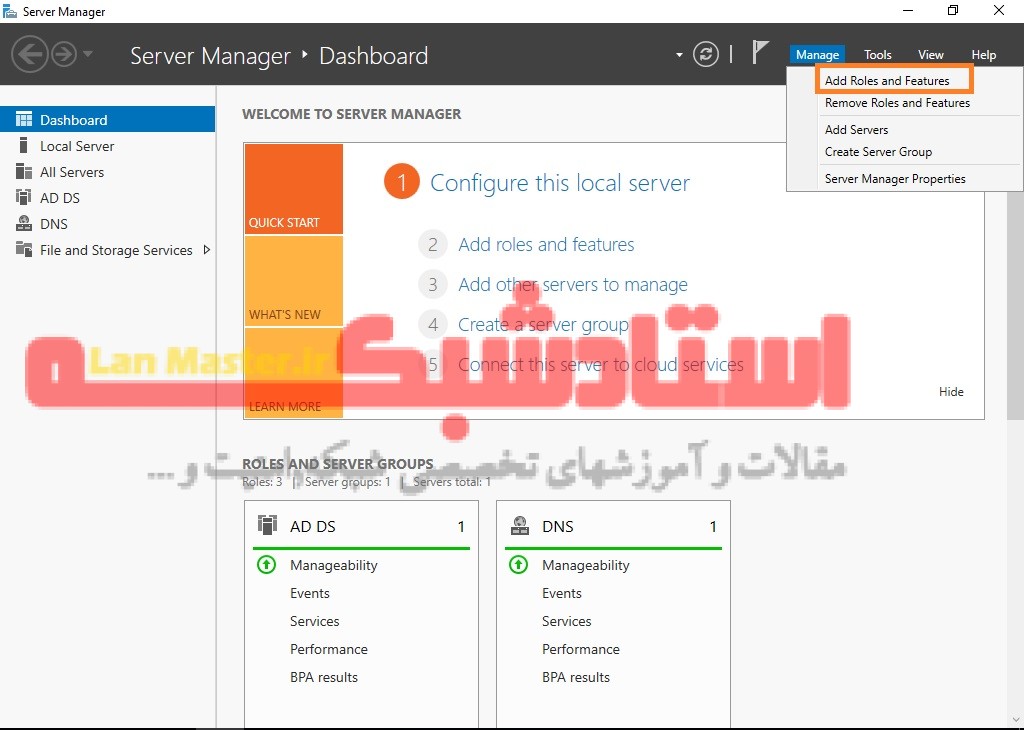Click green Manageability status icon in AD DS tile
Viewport: 1024px width, 730px height.
(266, 564)
